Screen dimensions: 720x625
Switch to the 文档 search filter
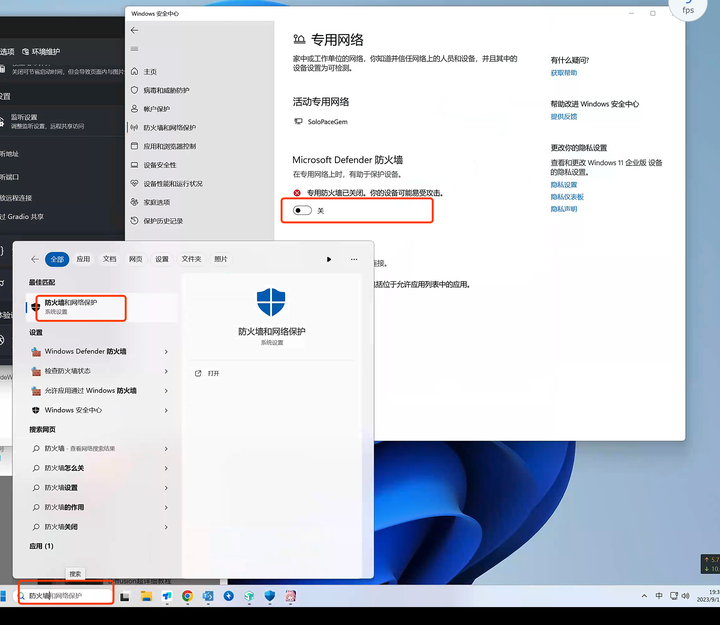[x=109, y=259]
